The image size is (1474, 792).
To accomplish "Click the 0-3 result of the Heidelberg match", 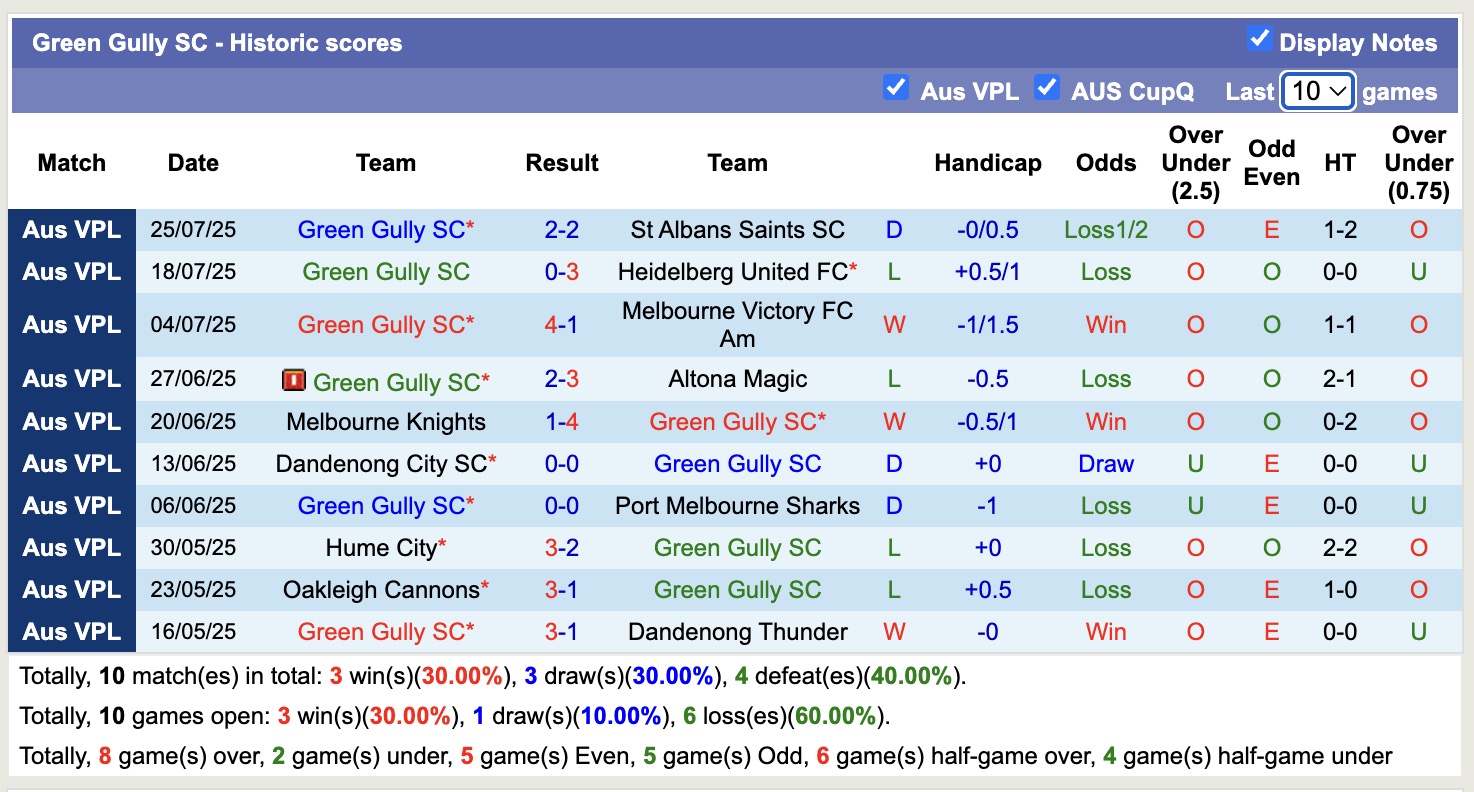I will click(561, 271).
